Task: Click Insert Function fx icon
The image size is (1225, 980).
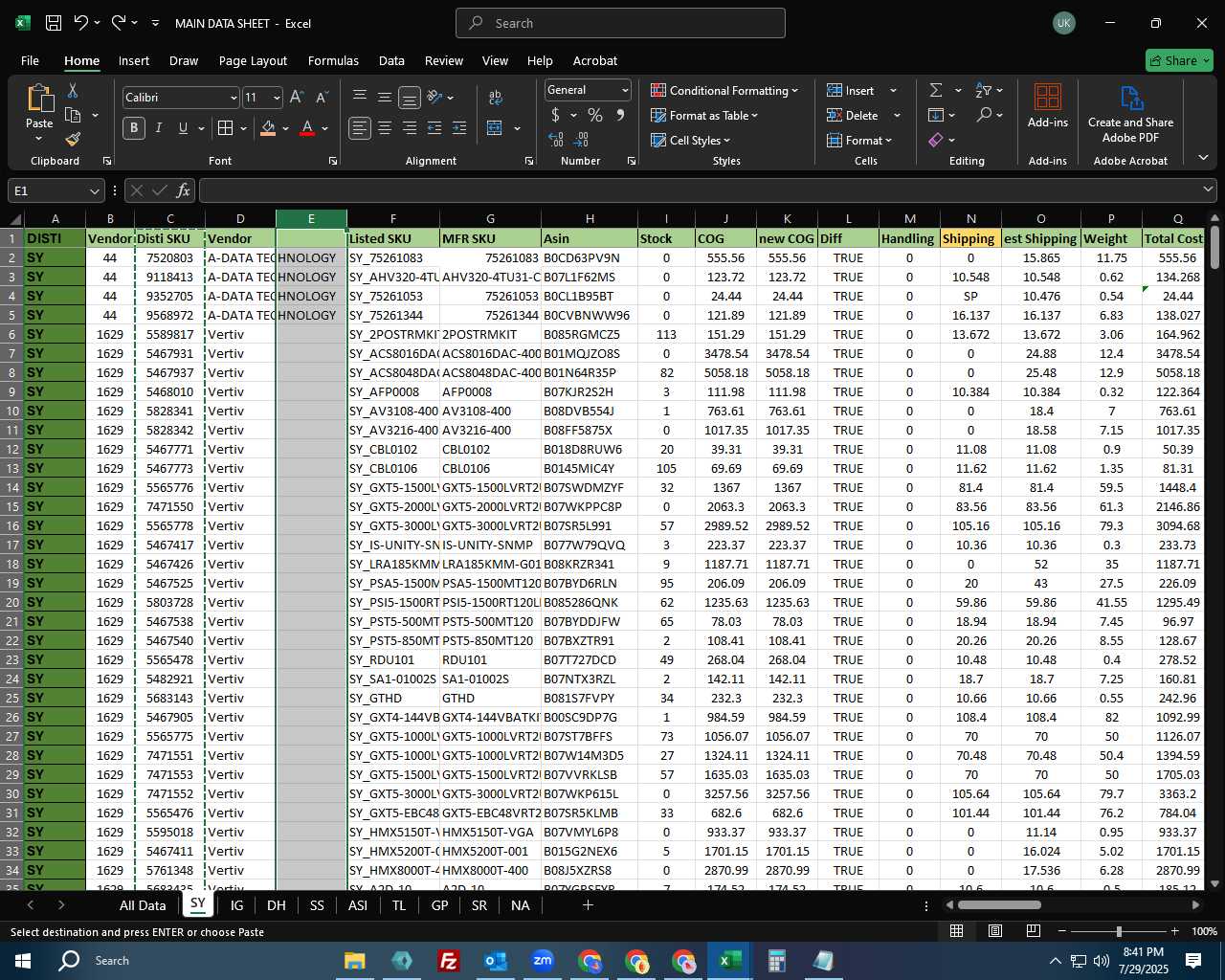Action: coord(183,190)
